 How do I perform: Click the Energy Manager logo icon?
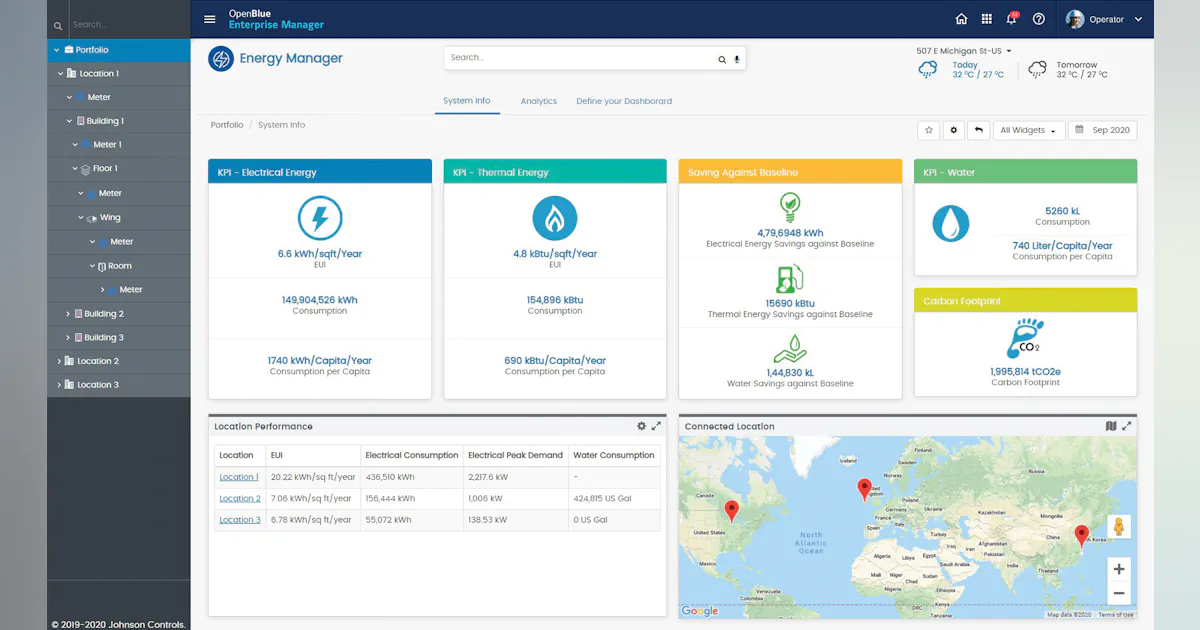coord(221,59)
